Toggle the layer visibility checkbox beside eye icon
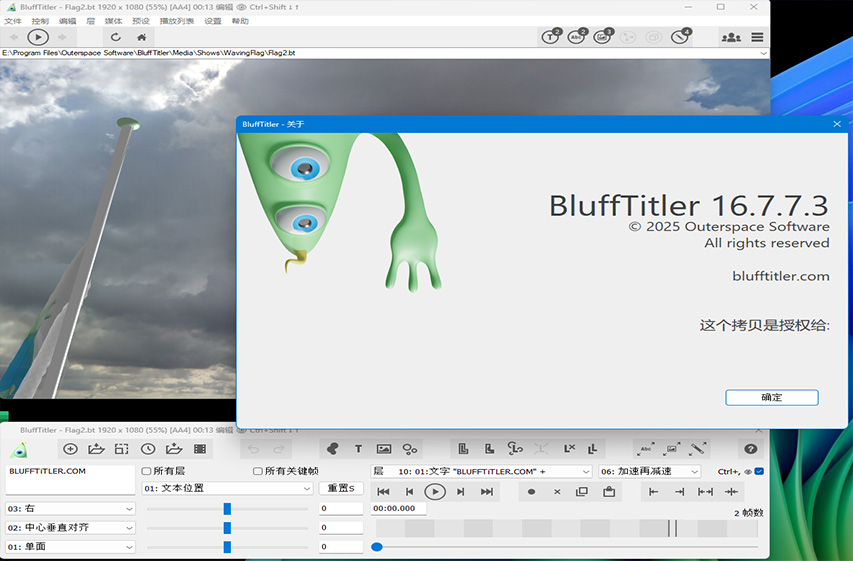This screenshot has width=853, height=561. [759, 471]
